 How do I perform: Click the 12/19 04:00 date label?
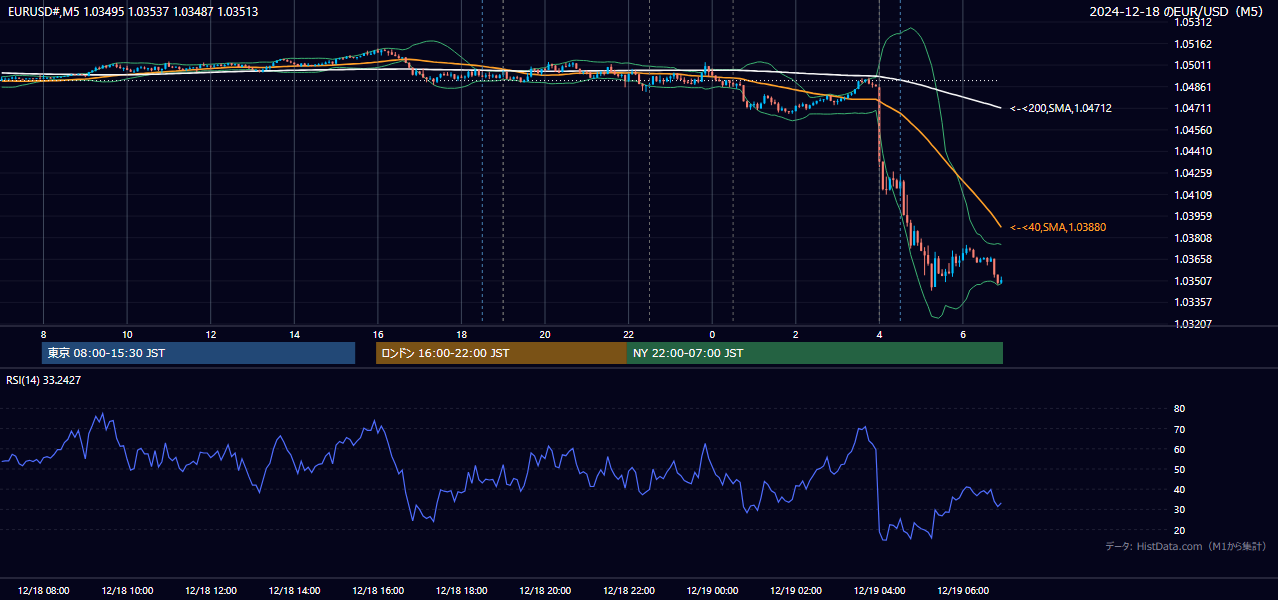pyautogui.click(x=879, y=591)
